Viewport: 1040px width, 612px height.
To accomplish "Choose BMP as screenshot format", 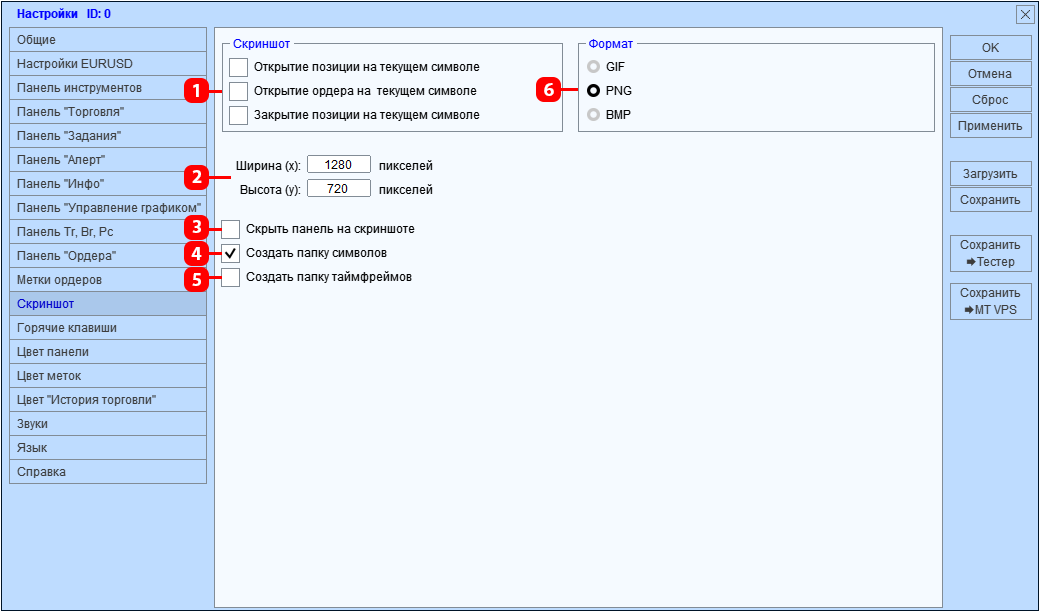I will coord(593,115).
